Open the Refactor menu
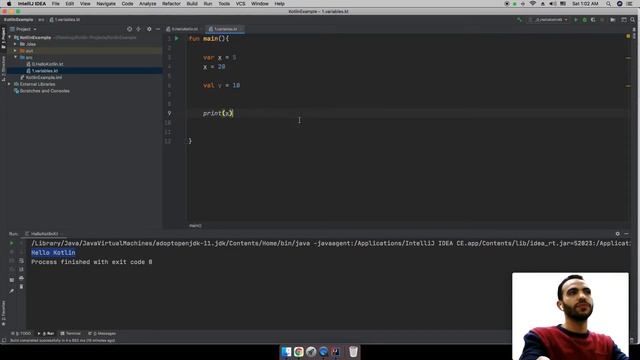This screenshot has width=640, height=360. [171, 4]
